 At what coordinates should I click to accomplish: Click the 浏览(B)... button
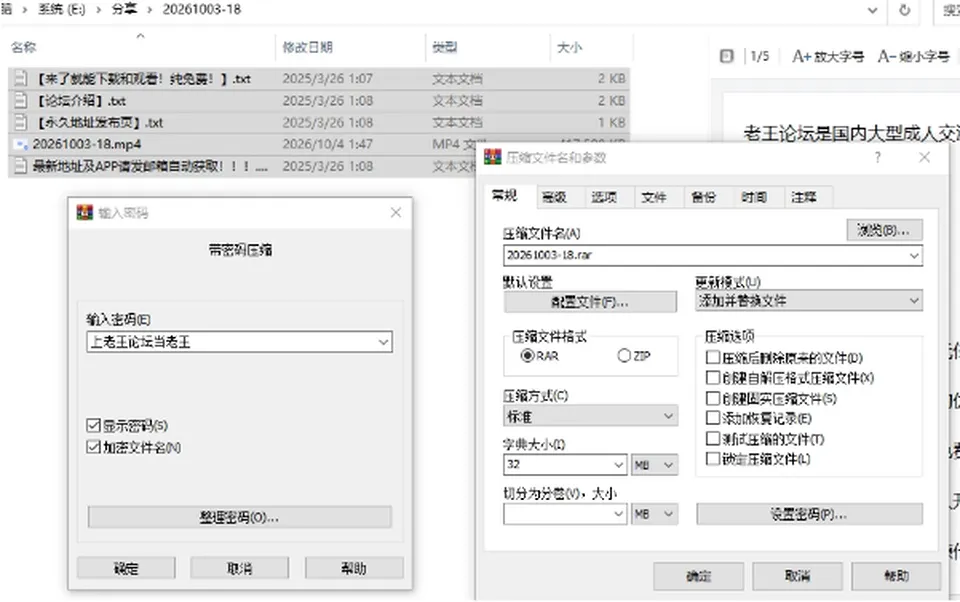[884, 230]
